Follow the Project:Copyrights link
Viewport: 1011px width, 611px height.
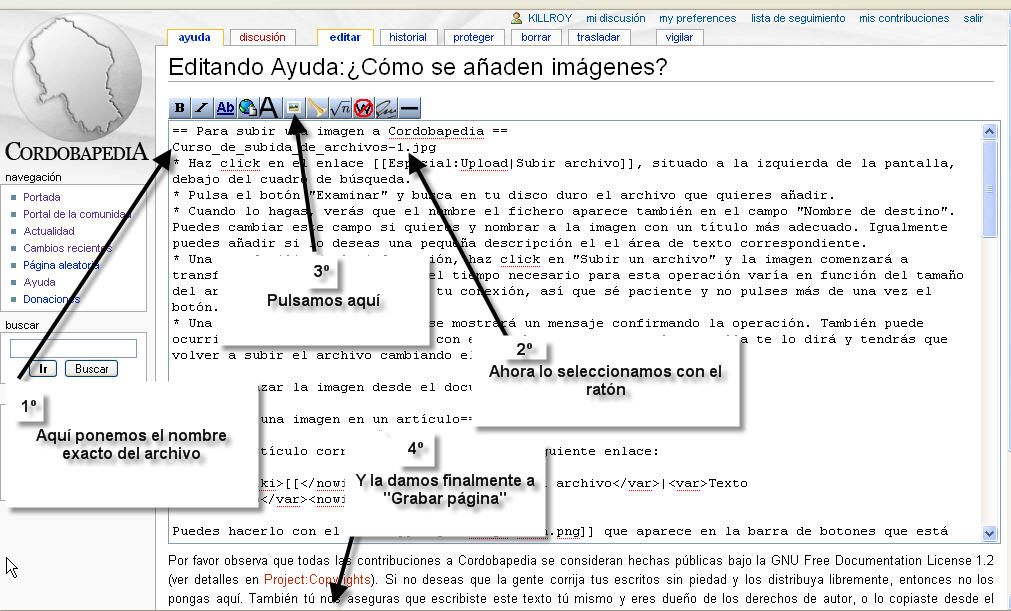pos(317,579)
